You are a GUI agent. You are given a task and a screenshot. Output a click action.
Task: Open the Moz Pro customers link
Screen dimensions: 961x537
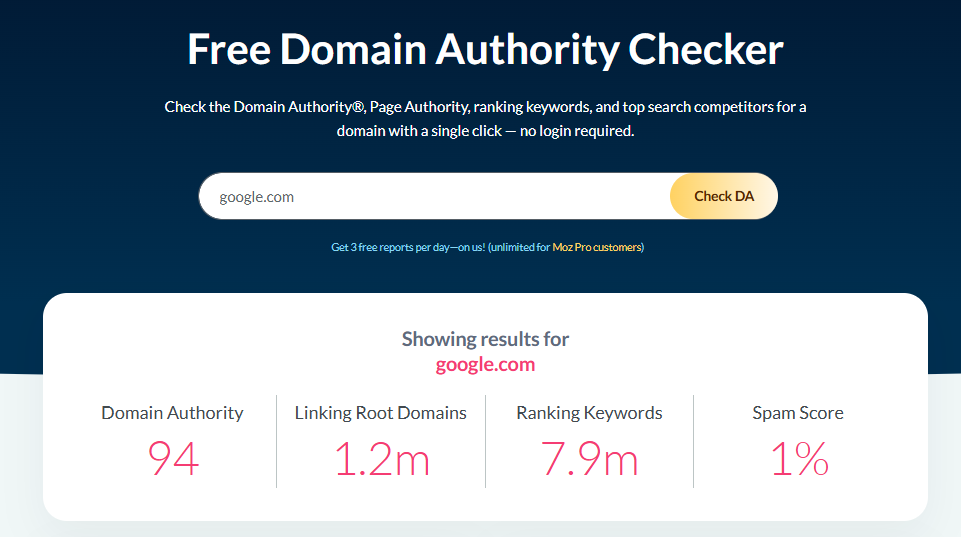[x=597, y=247]
